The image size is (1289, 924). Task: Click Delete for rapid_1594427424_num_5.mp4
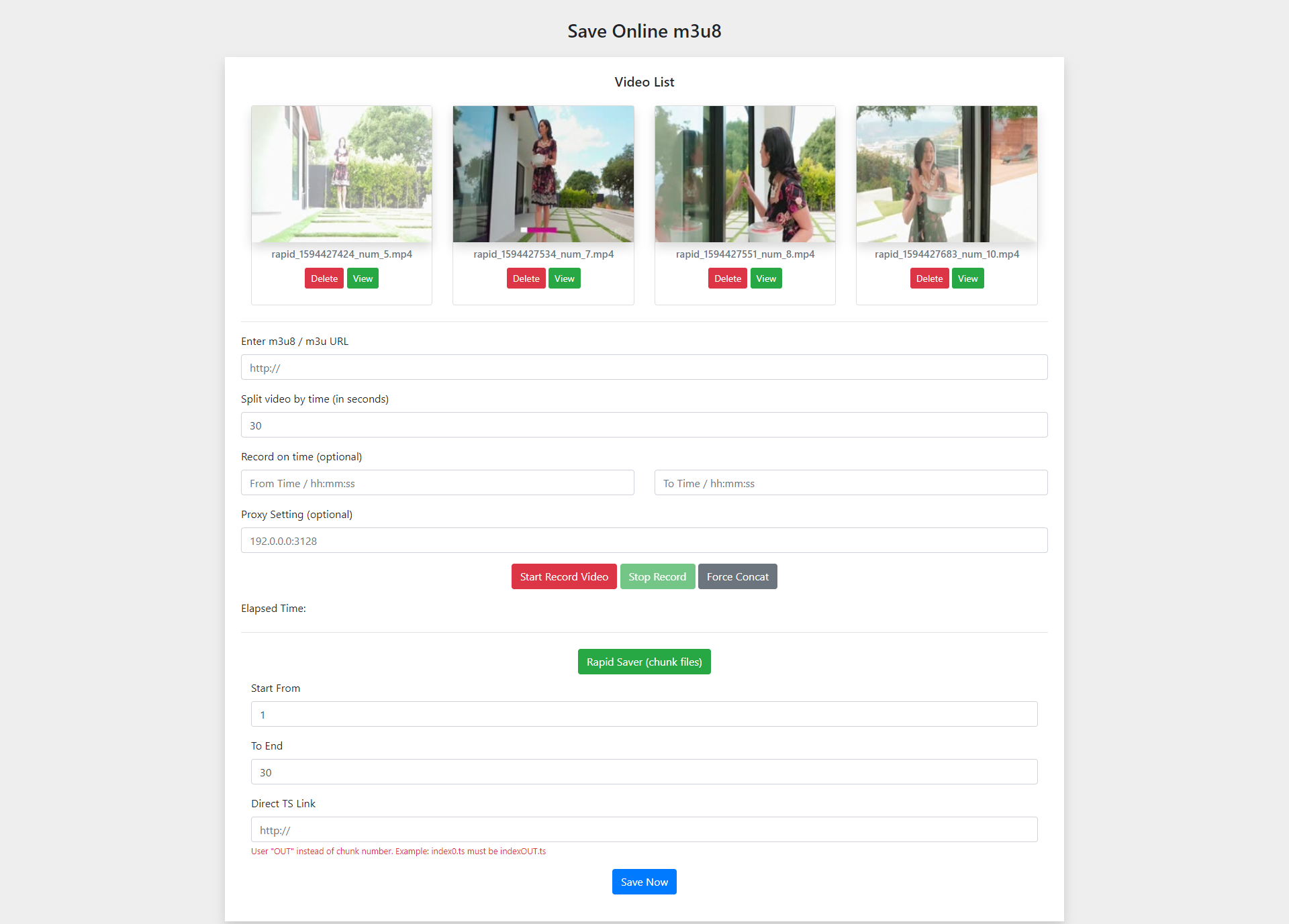(x=324, y=278)
